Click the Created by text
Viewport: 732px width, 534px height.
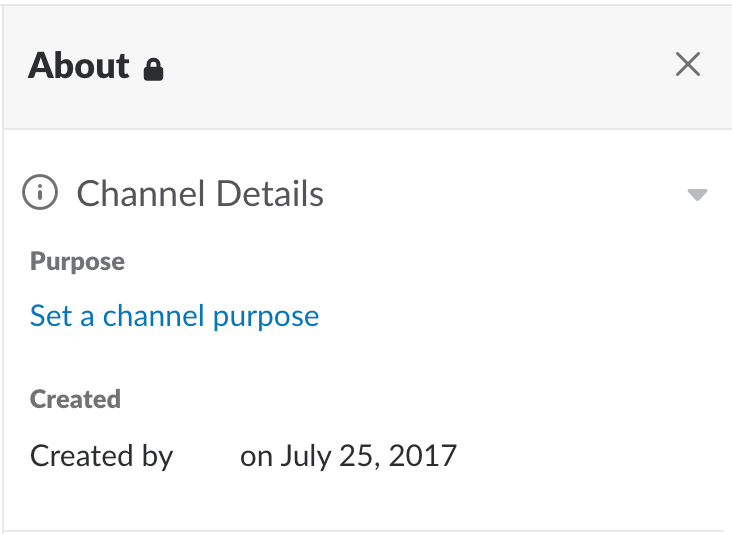point(101,457)
